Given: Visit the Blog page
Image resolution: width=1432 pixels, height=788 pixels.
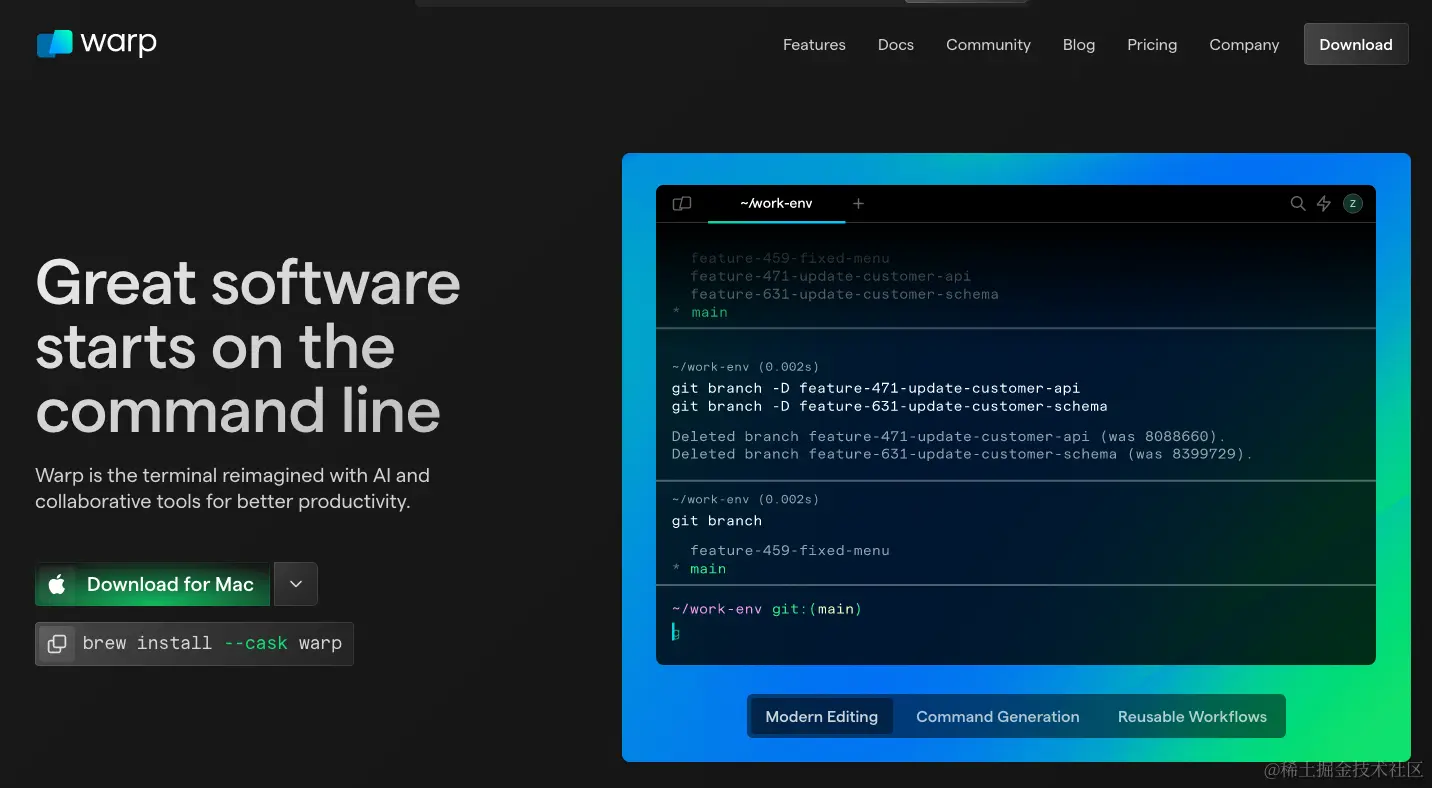Looking at the screenshot, I should 1079,44.
